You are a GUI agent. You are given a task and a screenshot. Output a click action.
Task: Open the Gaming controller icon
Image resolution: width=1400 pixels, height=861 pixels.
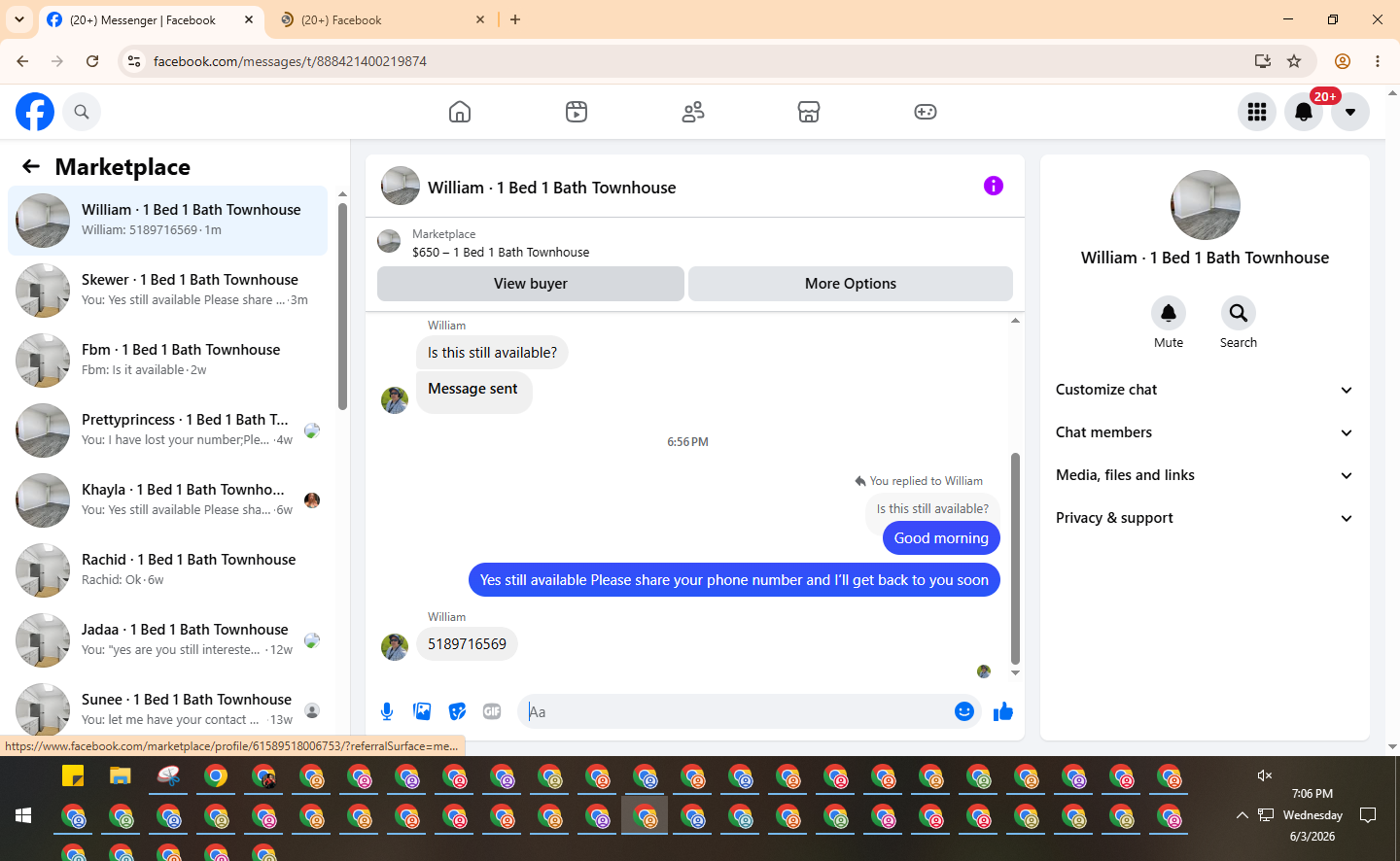pyautogui.click(x=926, y=112)
